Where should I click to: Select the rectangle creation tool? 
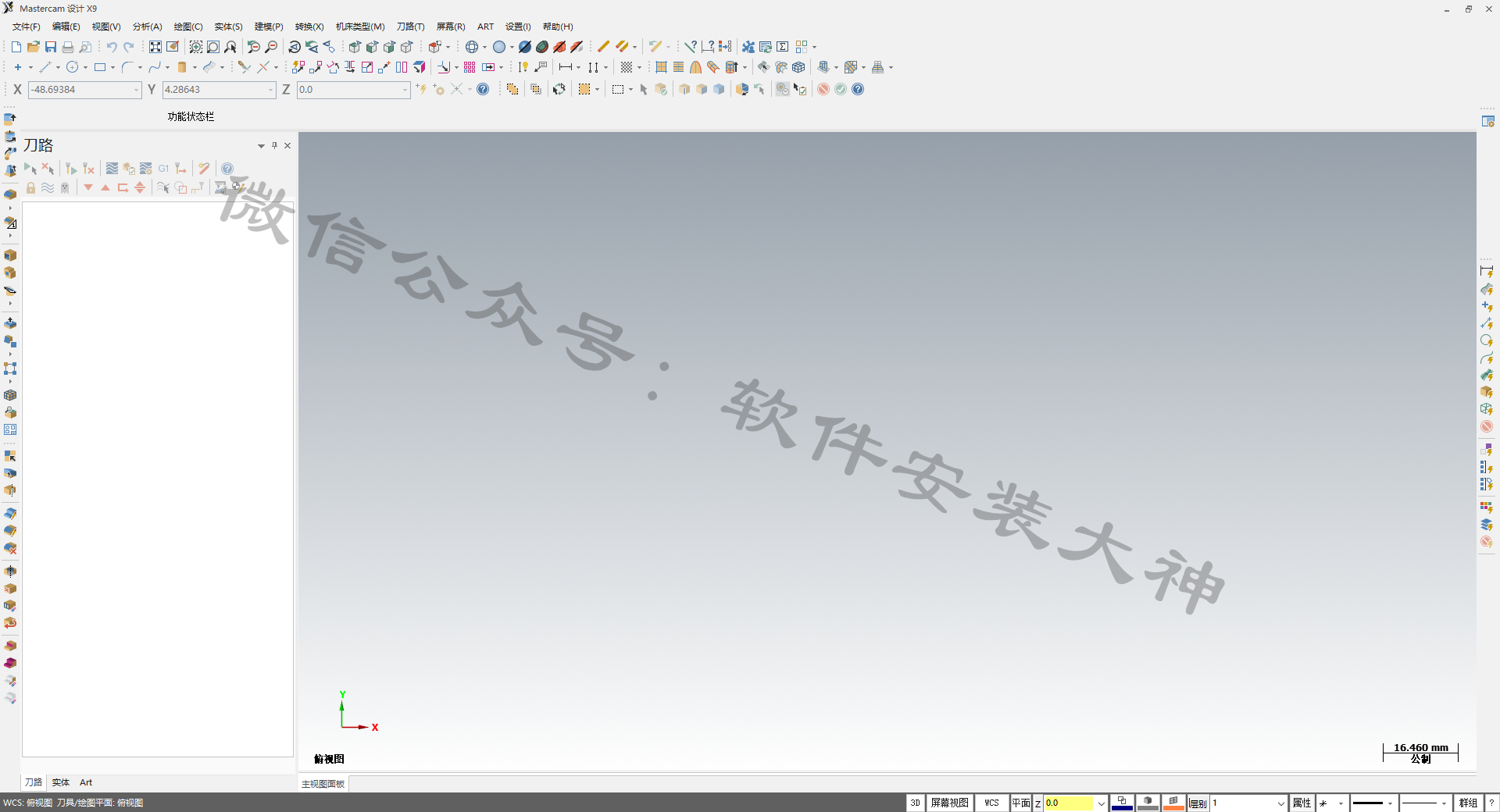tap(100, 67)
